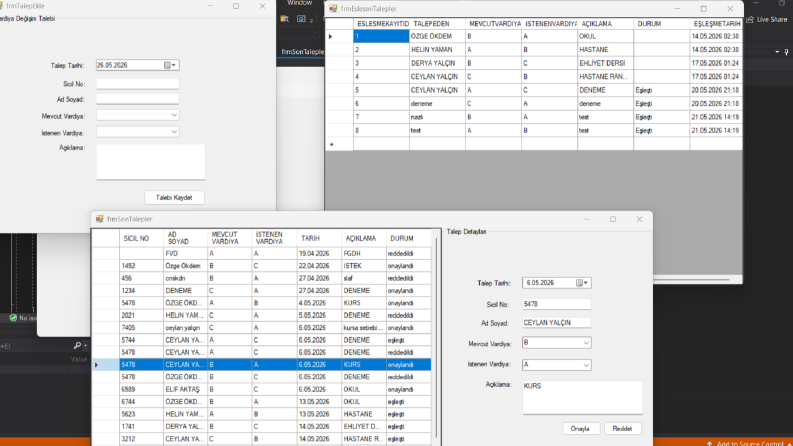Image resolution: width=793 pixels, height=446 pixels.
Task: Click the Onayla button
Action: click(x=580, y=428)
